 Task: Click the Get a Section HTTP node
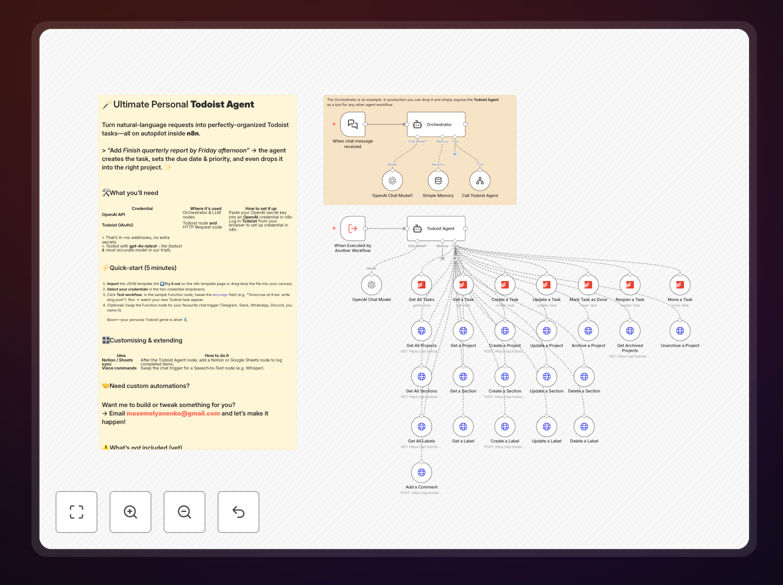tap(463, 377)
